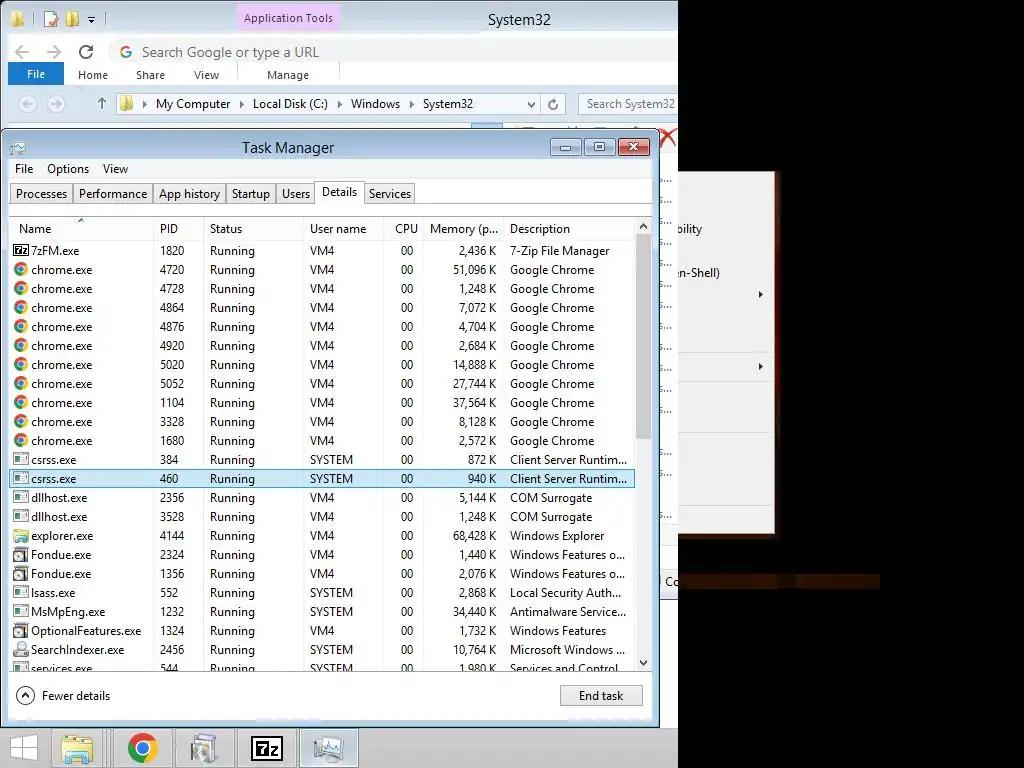Click the process list vertical scrollbar thumb
Viewport: 1024px width, 768px height.
643,337
